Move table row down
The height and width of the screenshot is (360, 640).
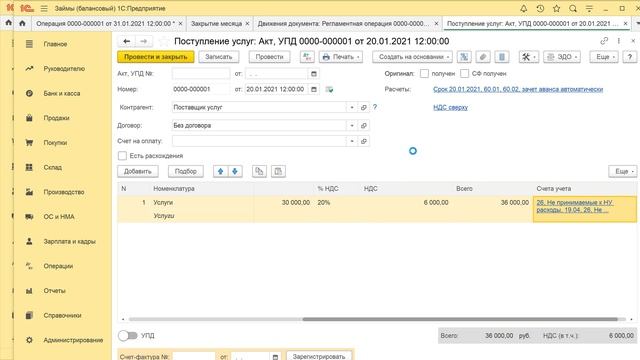(x=235, y=171)
